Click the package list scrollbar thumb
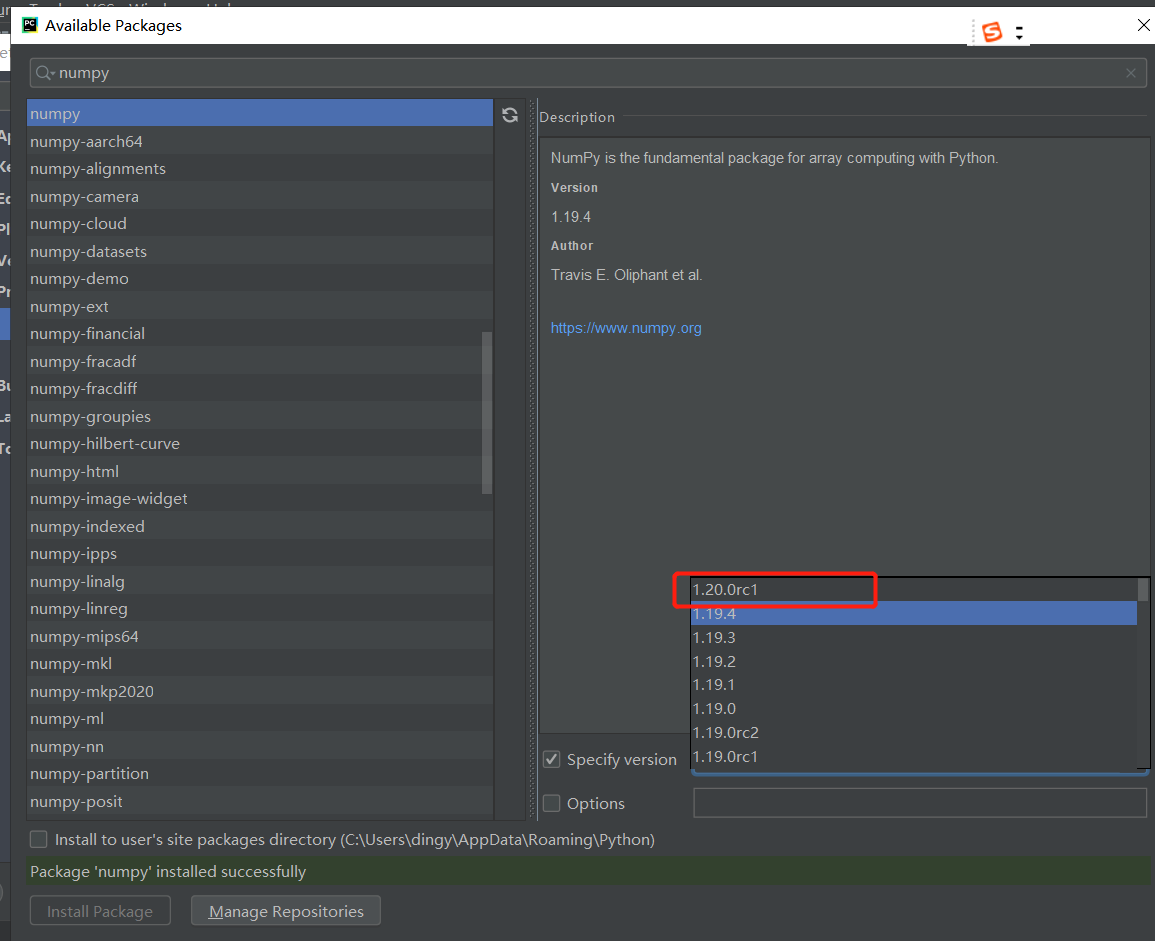 pyautogui.click(x=486, y=413)
